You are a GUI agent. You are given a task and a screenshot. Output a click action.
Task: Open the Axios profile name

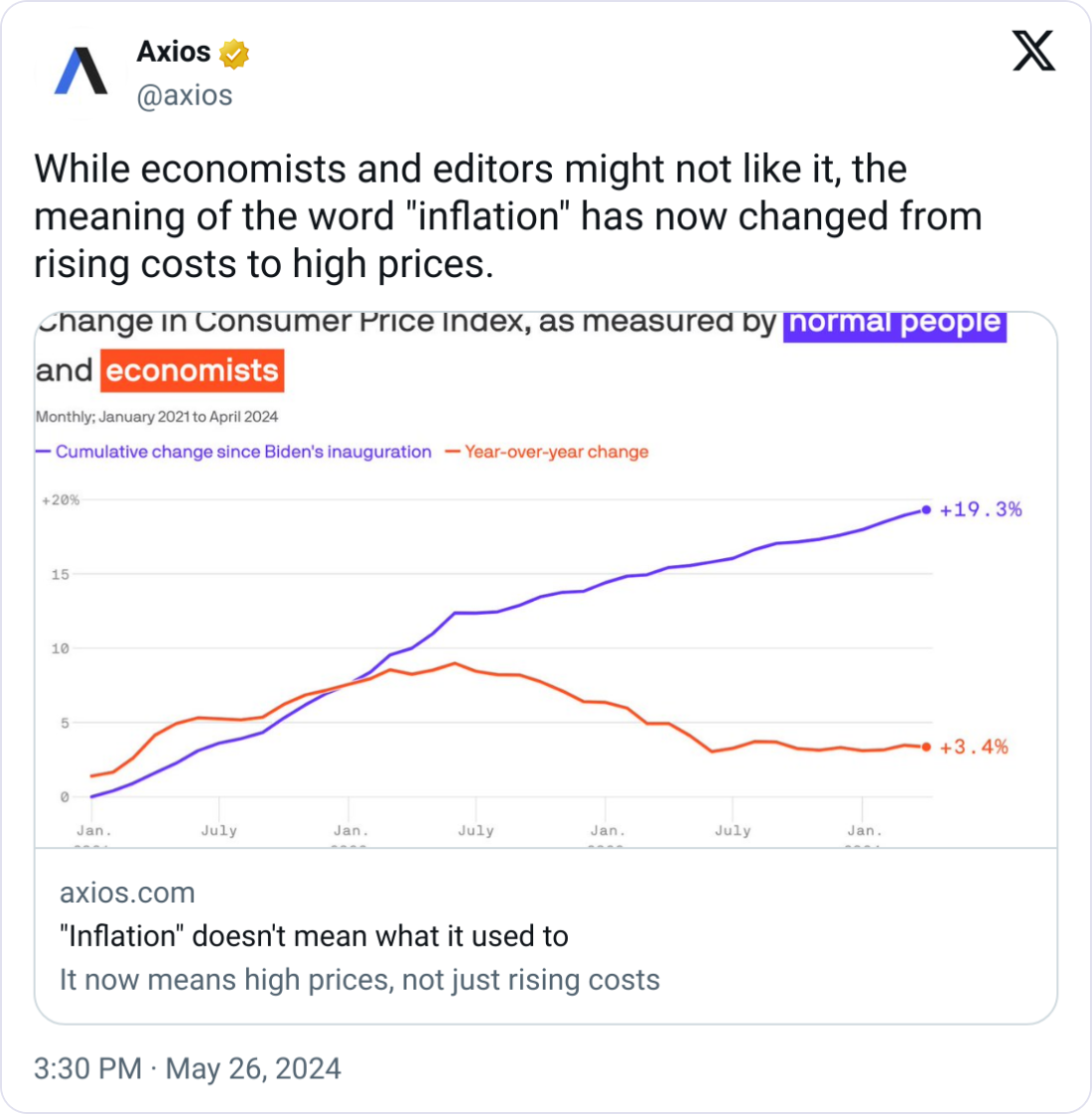(174, 52)
